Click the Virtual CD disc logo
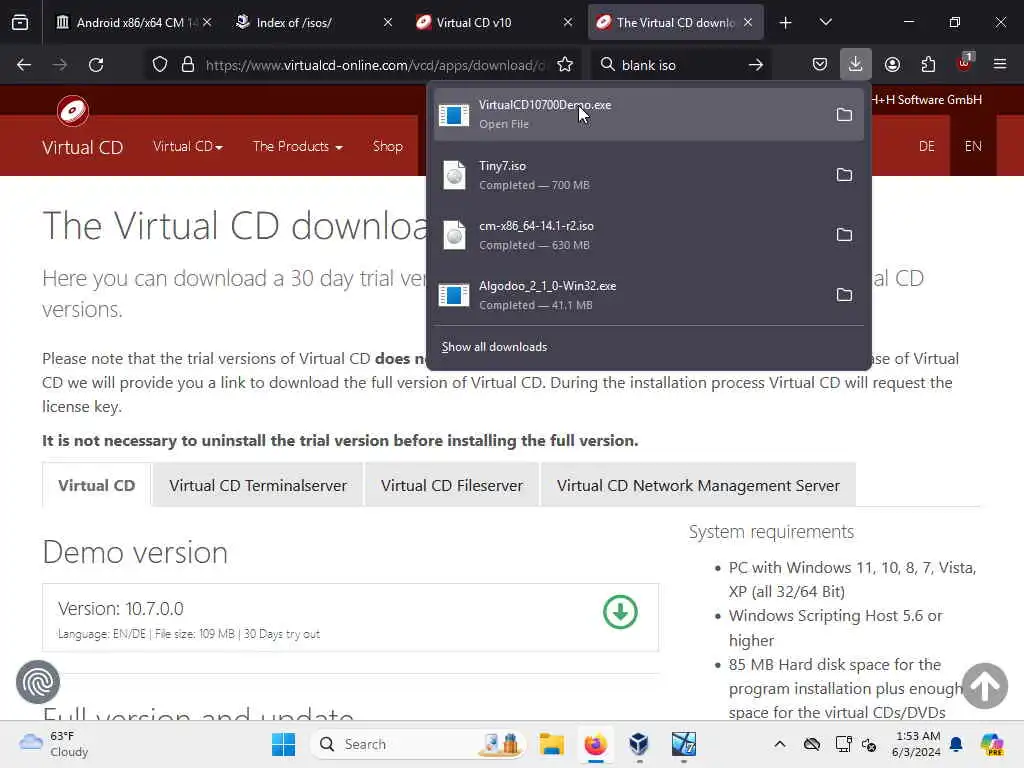 (x=72, y=111)
